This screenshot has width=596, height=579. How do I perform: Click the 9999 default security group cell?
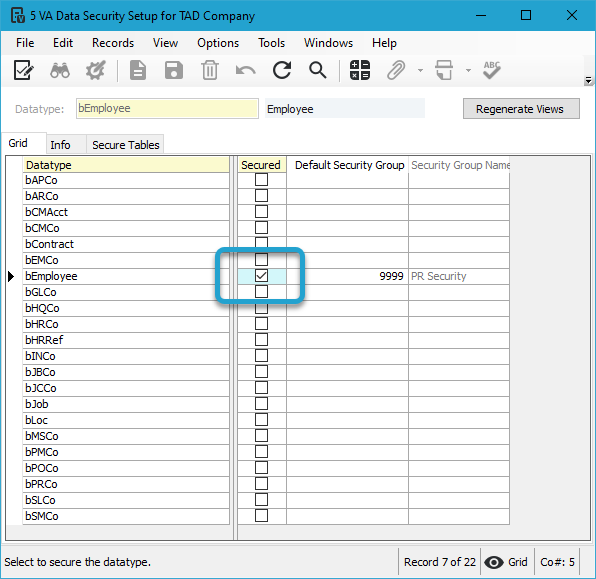pos(348,276)
